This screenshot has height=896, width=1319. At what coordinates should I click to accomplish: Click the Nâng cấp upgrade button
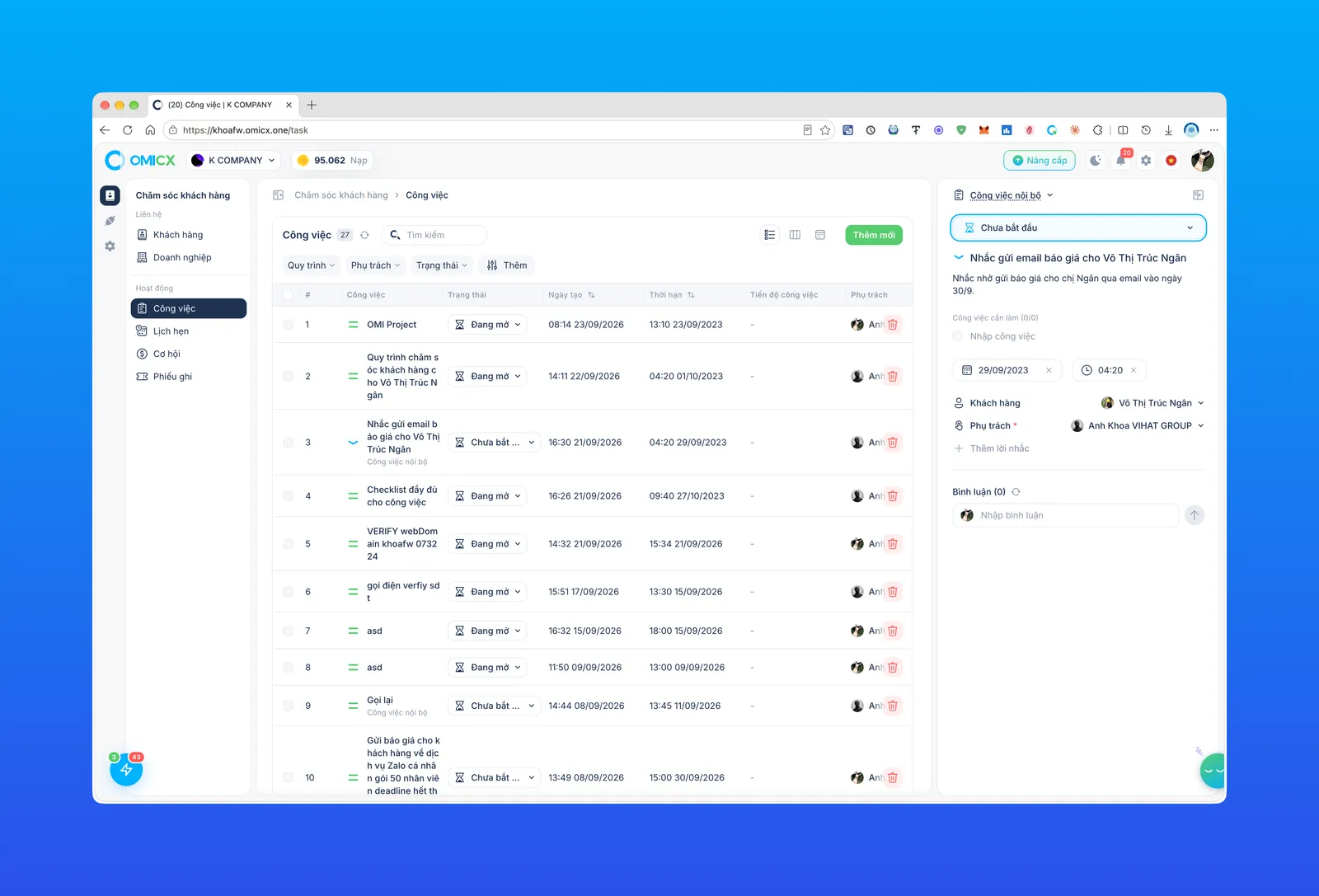[x=1040, y=161]
